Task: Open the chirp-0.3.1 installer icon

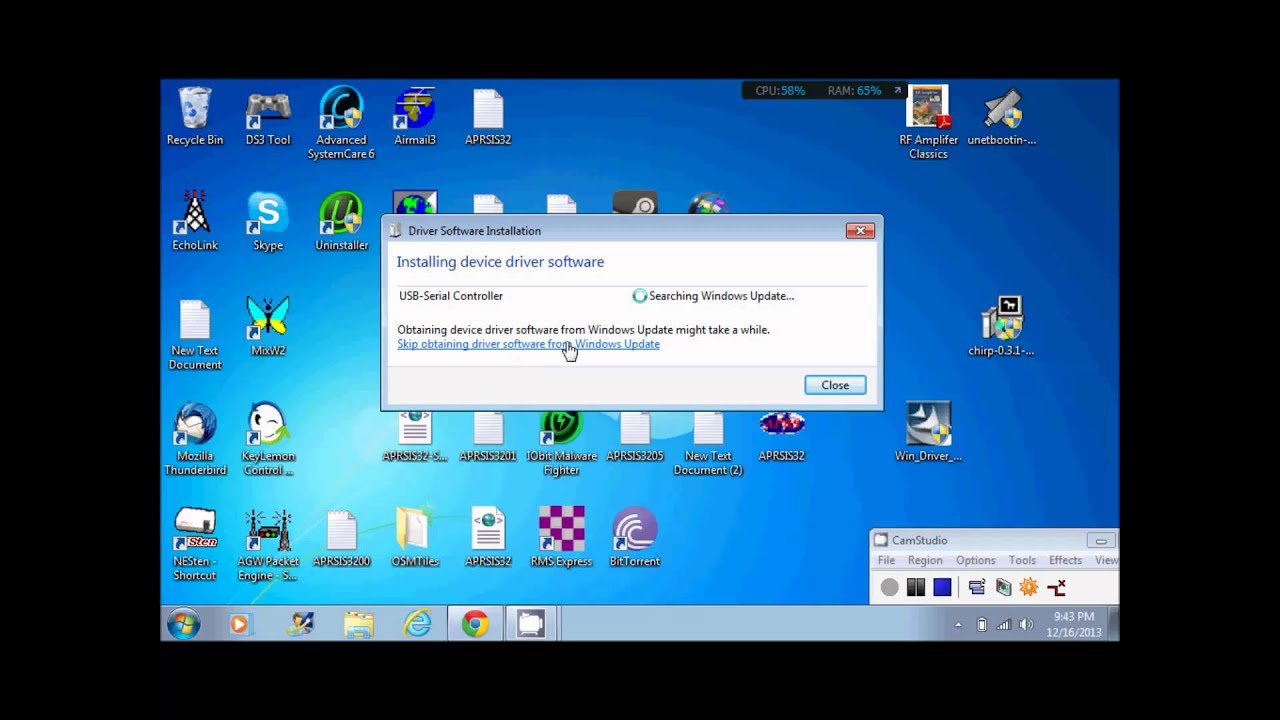Action: [x=1002, y=327]
